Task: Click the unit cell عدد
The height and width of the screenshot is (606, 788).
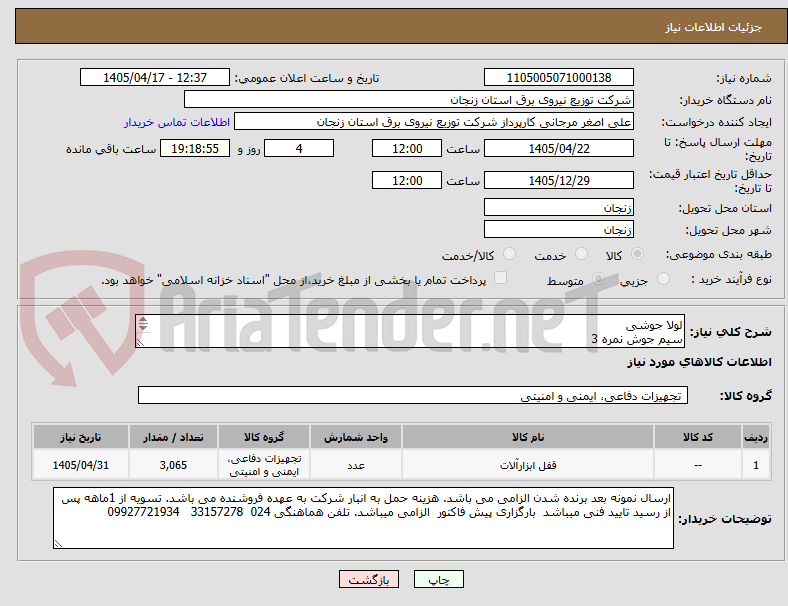Action: point(356,465)
